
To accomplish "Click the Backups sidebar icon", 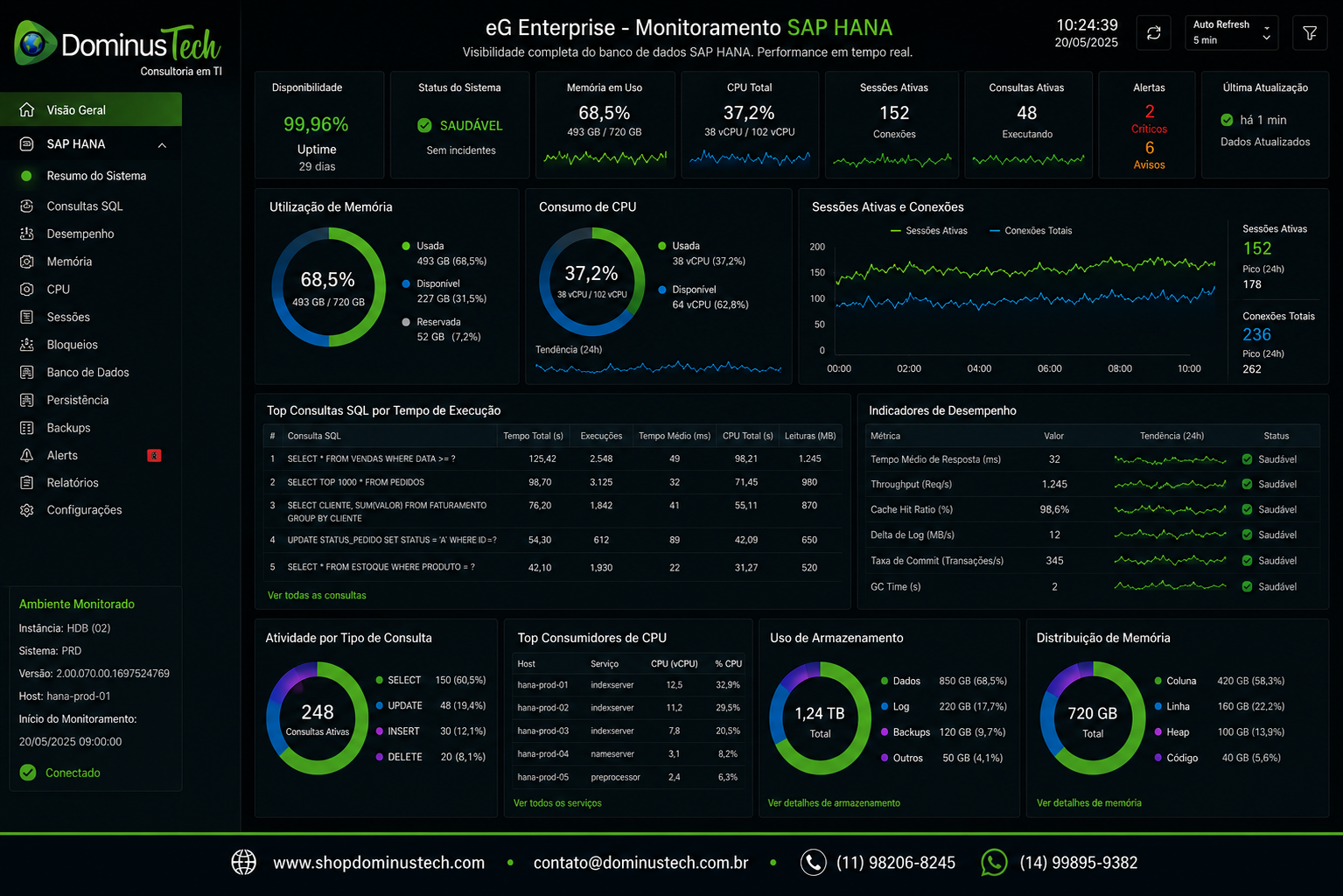I will [27, 428].
